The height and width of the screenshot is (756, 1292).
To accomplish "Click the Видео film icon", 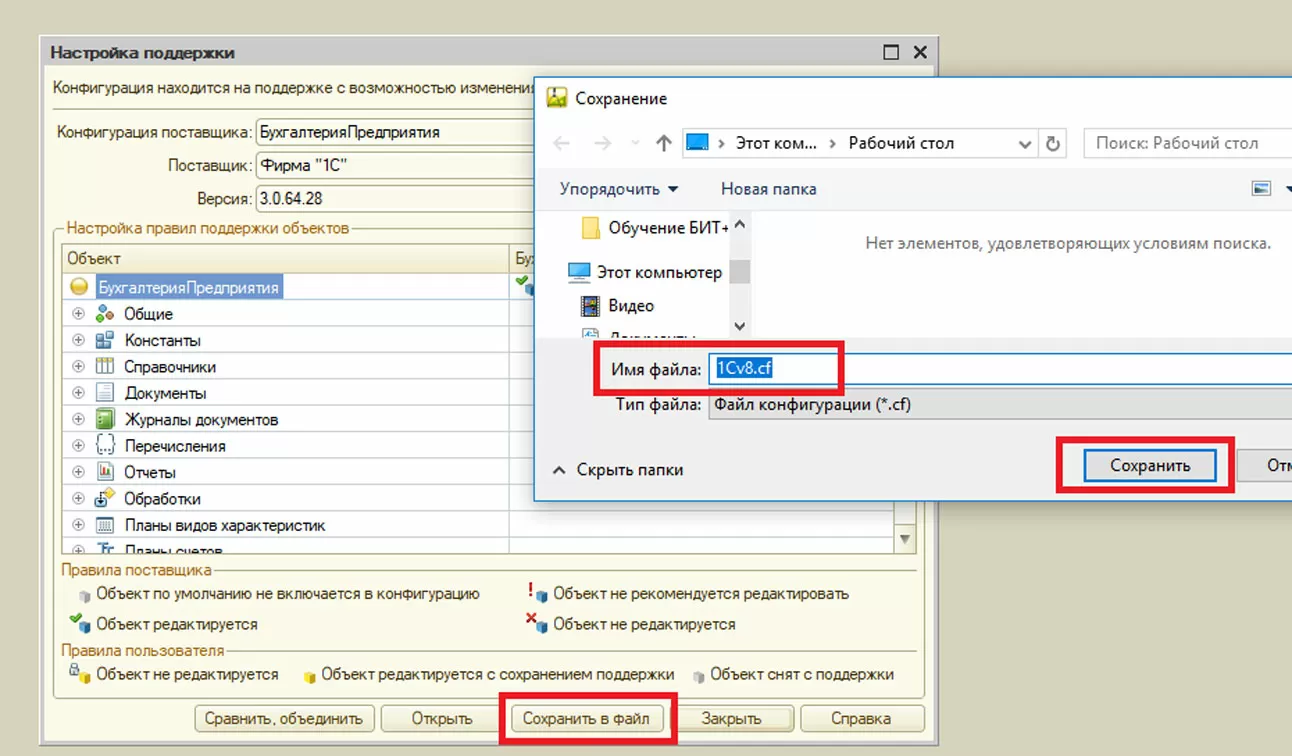I will [590, 306].
